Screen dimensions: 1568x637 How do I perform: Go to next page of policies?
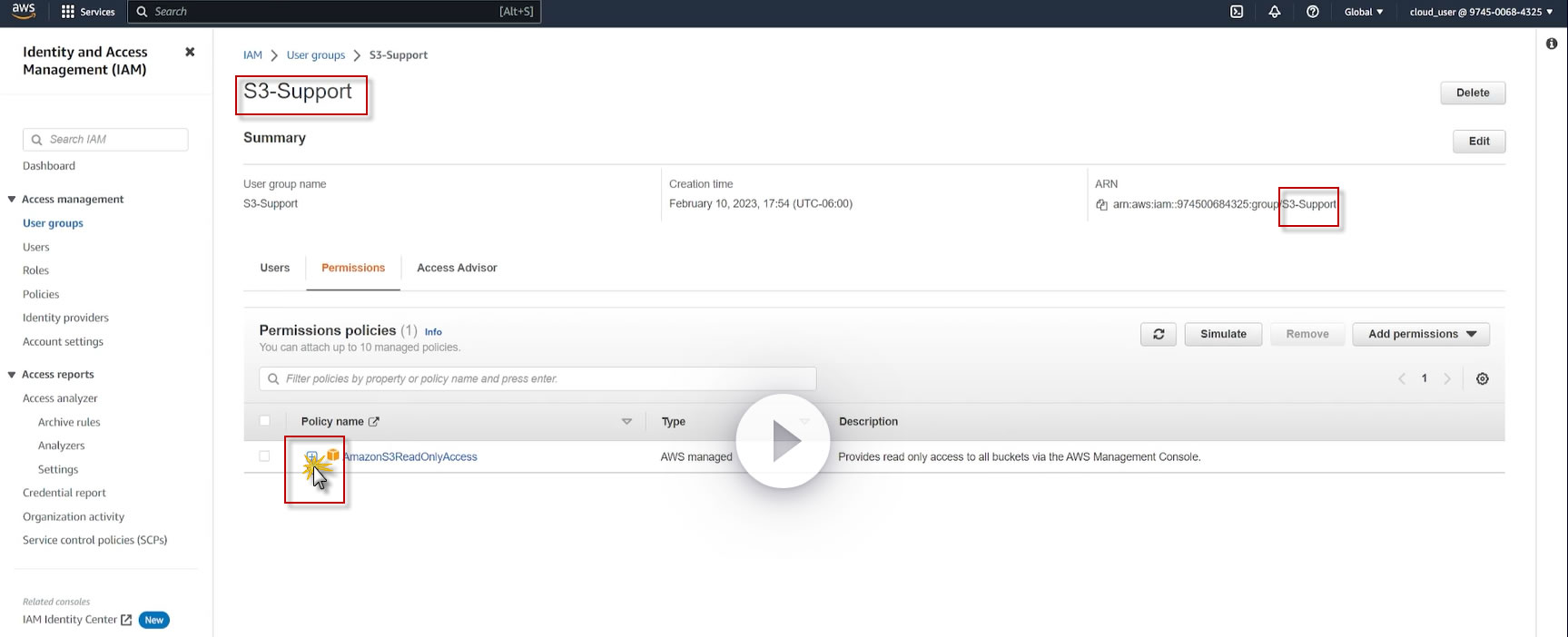pyautogui.click(x=1447, y=378)
